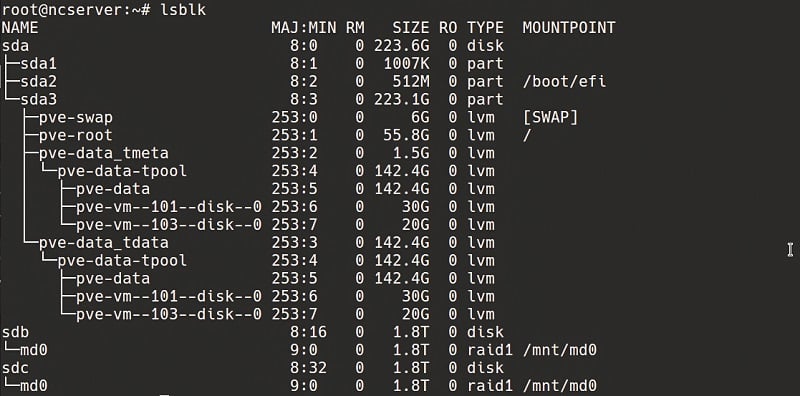800x396 pixels.
Task: Click the 223.6G size value
Action: tap(402, 45)
